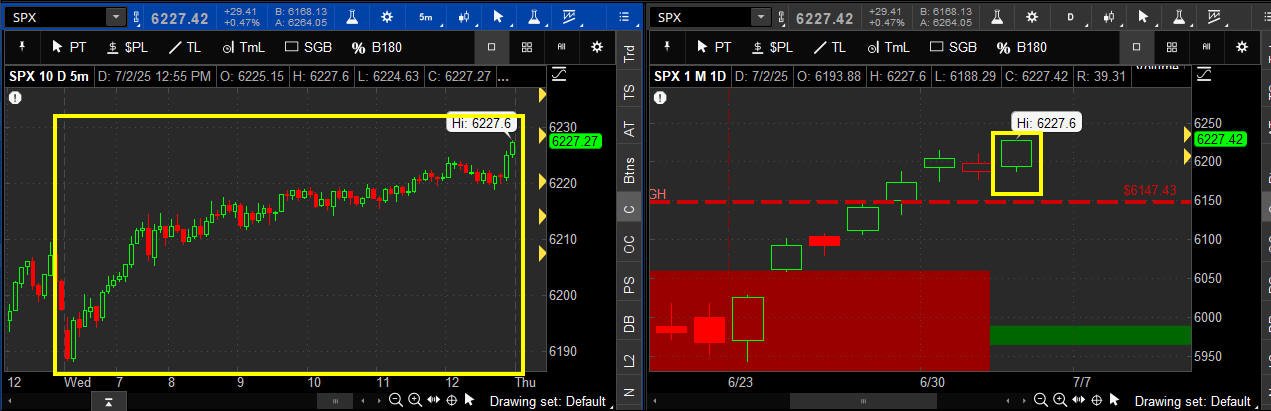Pin the right drawing toolbar

[666, 47]
